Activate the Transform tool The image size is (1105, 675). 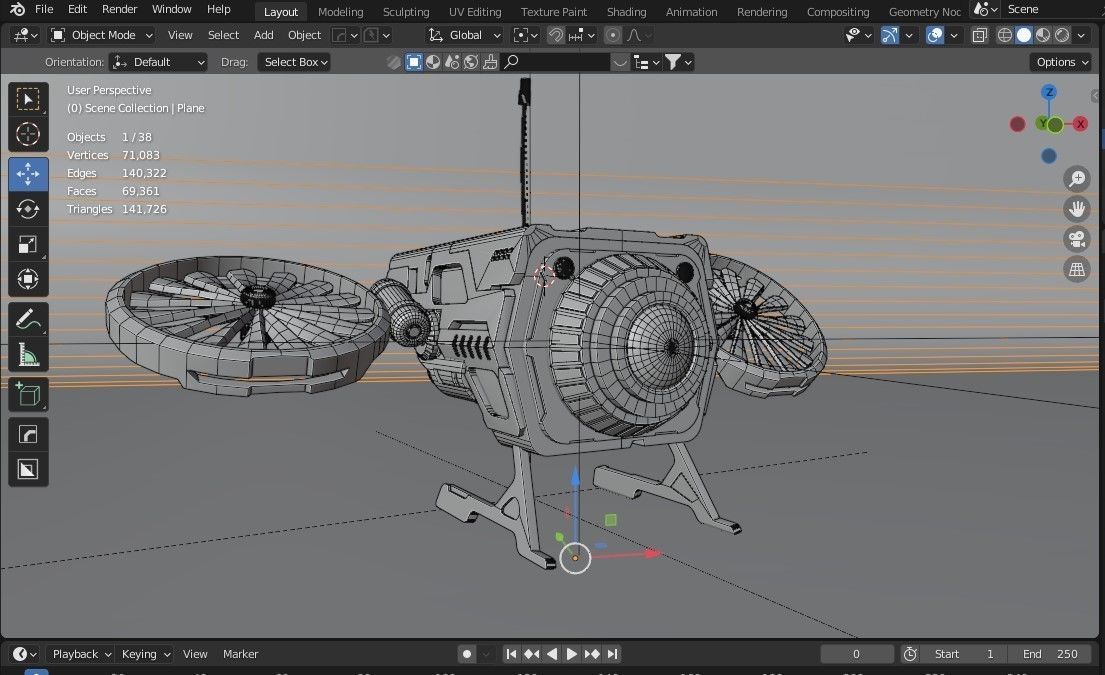pos(28,279)
